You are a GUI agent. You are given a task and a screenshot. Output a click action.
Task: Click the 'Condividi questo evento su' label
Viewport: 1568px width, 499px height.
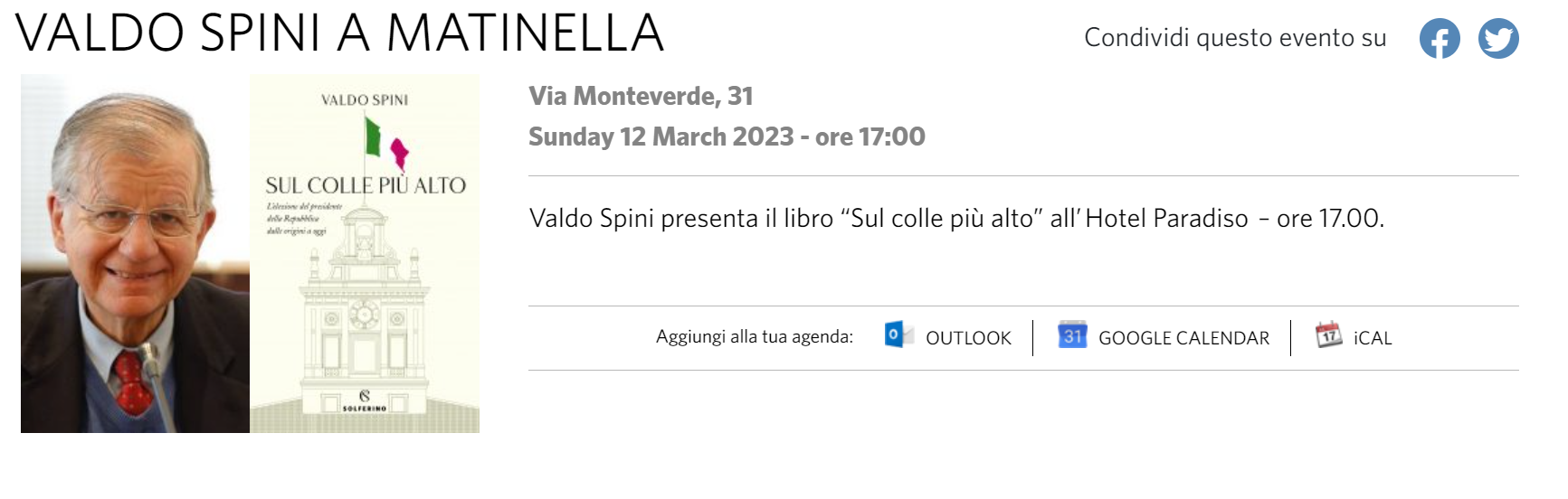tap(1235, 38)
